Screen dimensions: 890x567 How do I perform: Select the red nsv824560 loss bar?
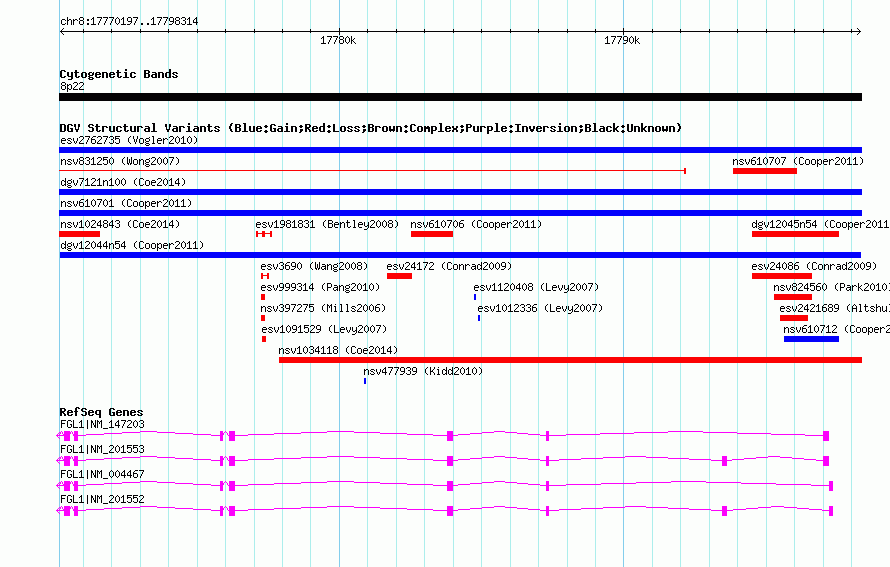pos(793,297)
